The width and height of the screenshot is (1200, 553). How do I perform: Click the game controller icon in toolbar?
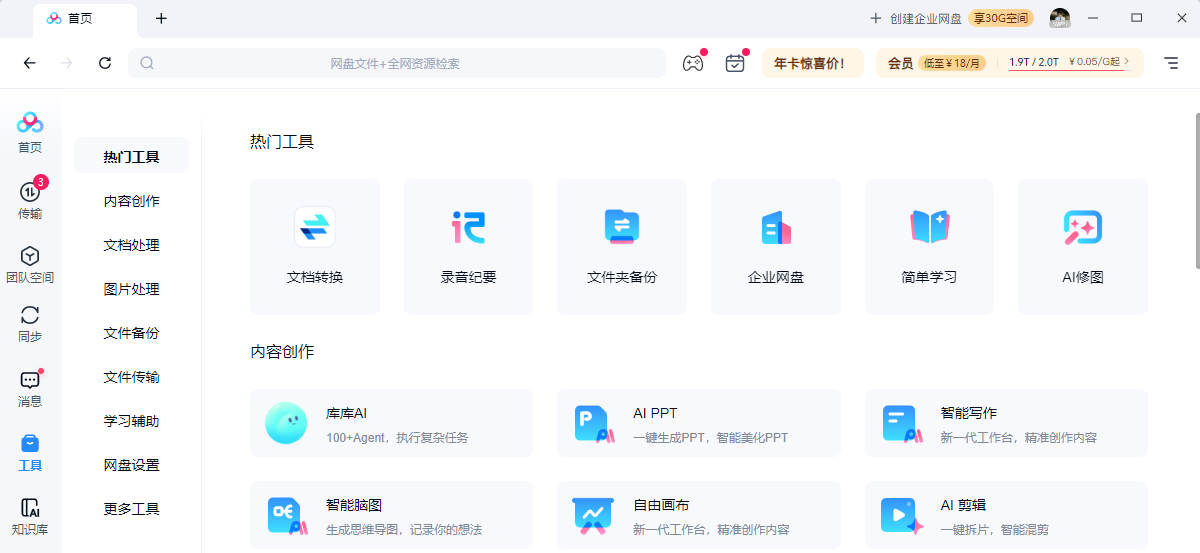click(x=693, y=63)
